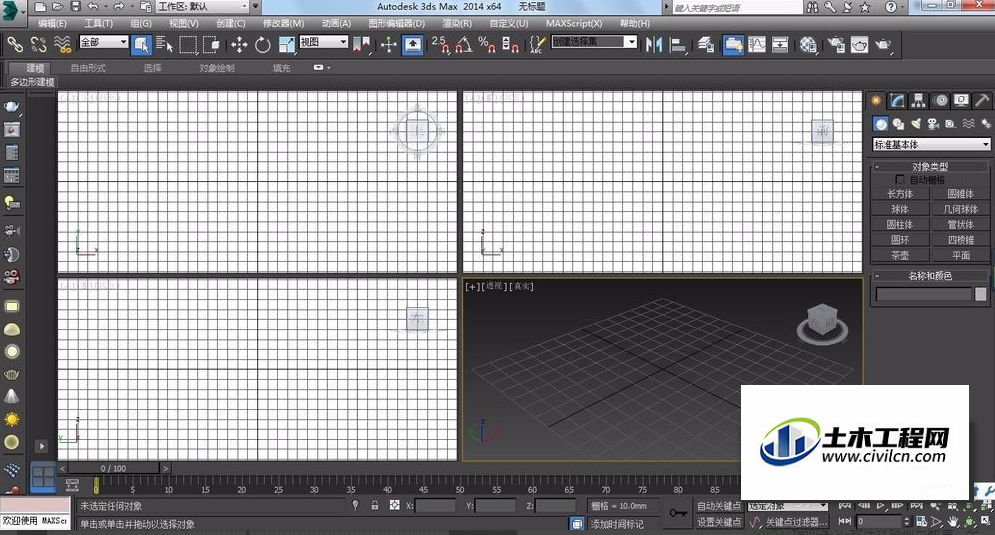Click the perspective ViewCube
The width and height of the screenshot is (995, 535).
822,322
